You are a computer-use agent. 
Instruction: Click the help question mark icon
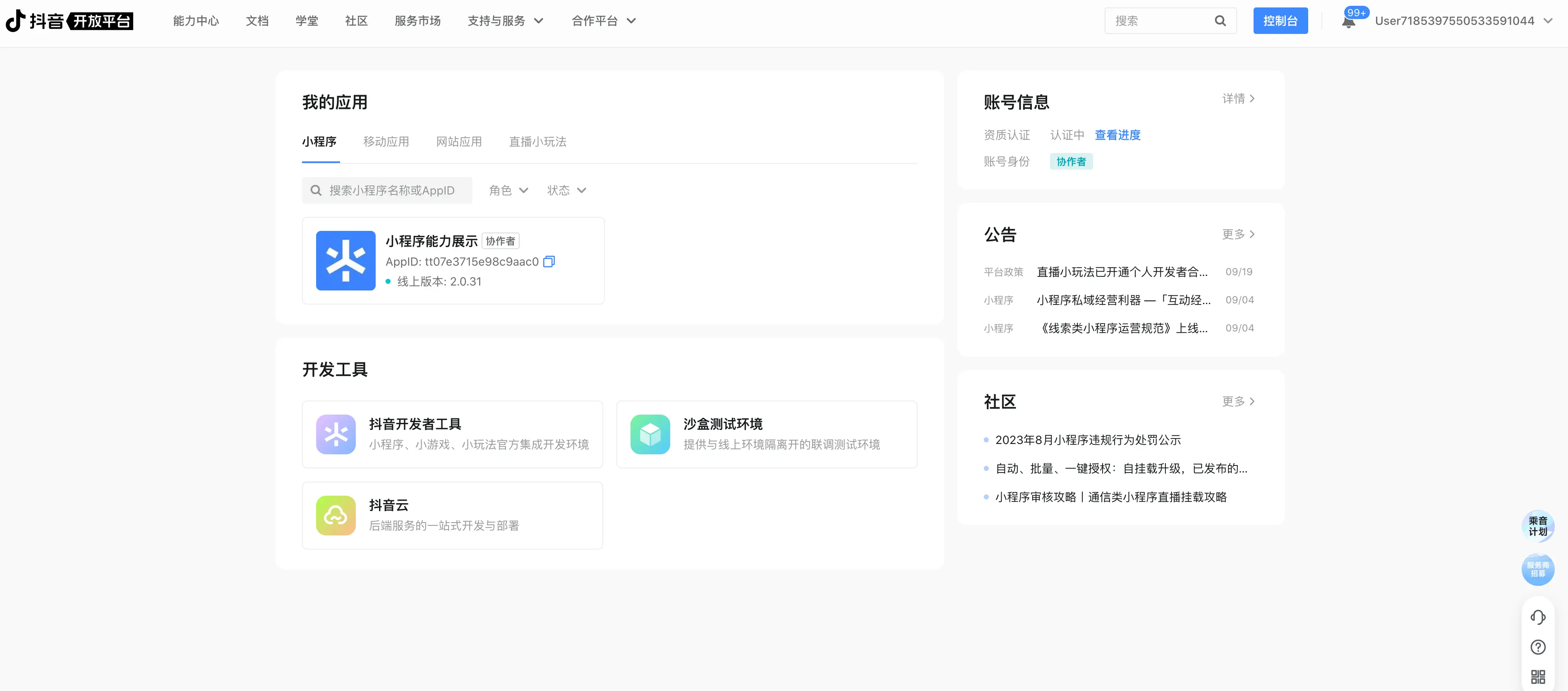1537,647
